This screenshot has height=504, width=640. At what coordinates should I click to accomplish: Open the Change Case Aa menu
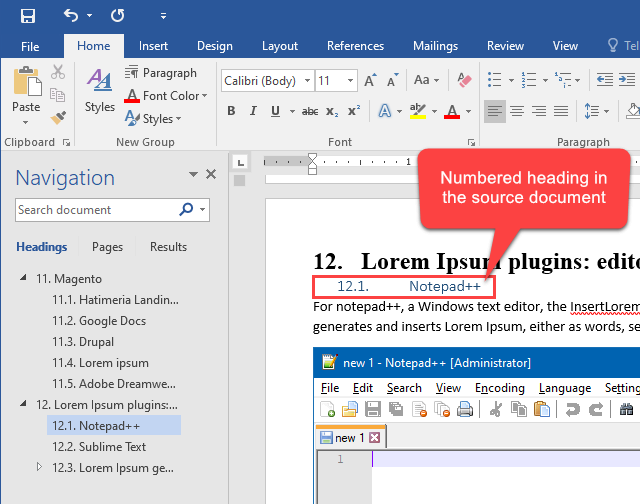point(426,80)
